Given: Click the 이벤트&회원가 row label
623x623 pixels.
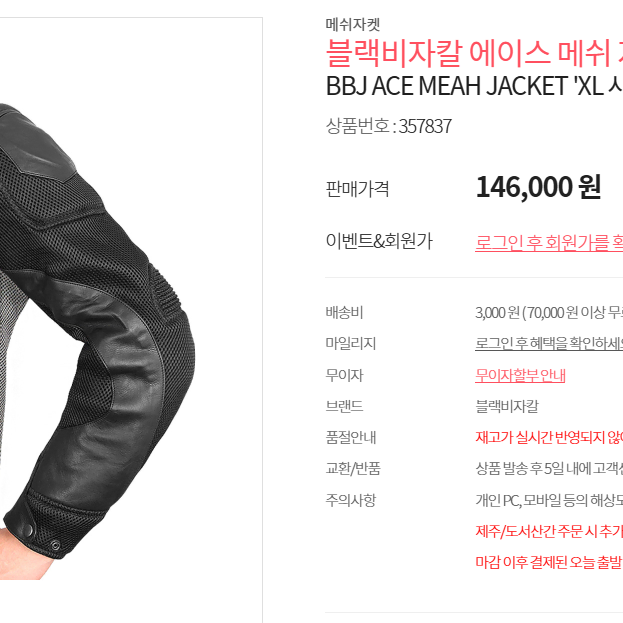Looking at the screenshot, I should tap(379, 241).
